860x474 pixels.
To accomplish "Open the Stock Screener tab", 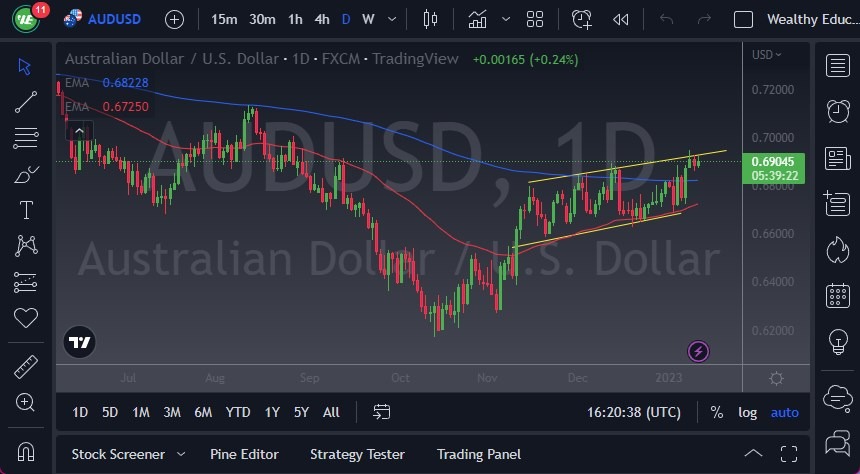I will pyautogui.click(x=118, y=454).
